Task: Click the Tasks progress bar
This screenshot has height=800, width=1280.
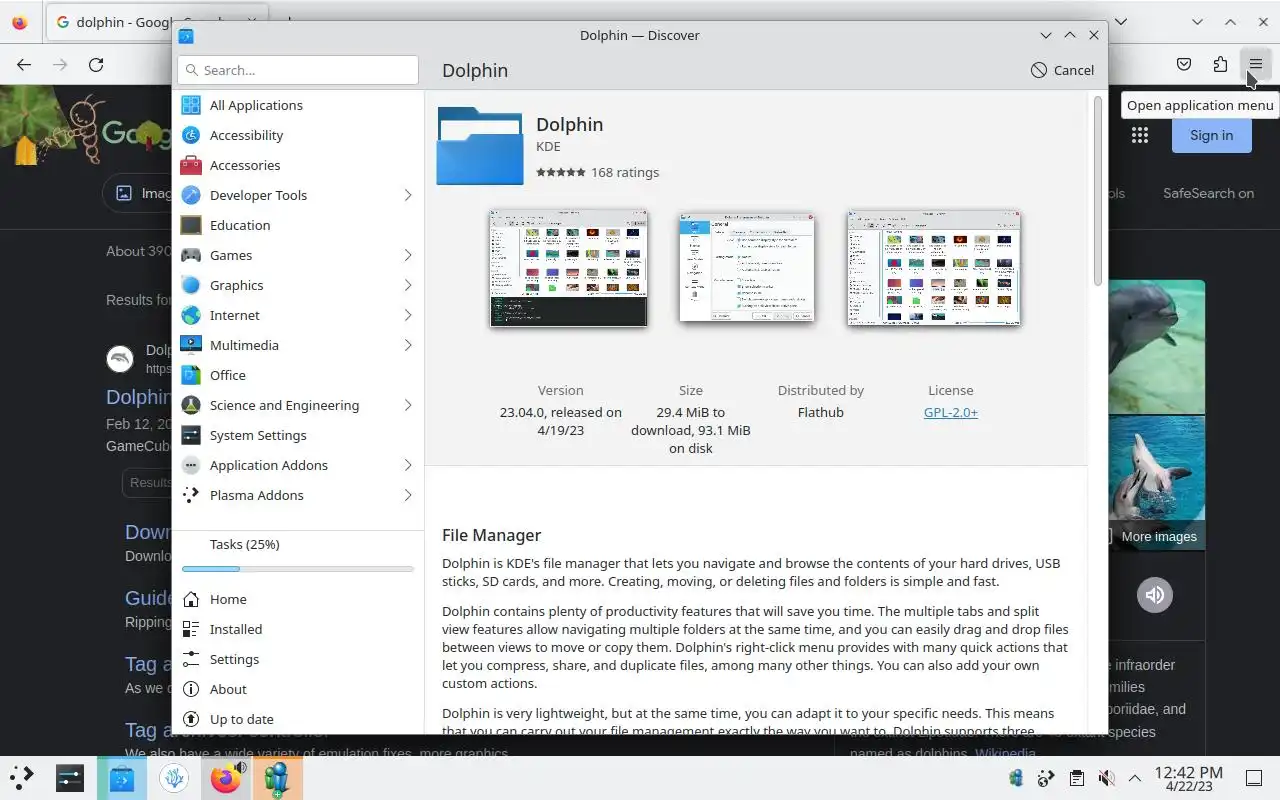Action: point(298,569)
